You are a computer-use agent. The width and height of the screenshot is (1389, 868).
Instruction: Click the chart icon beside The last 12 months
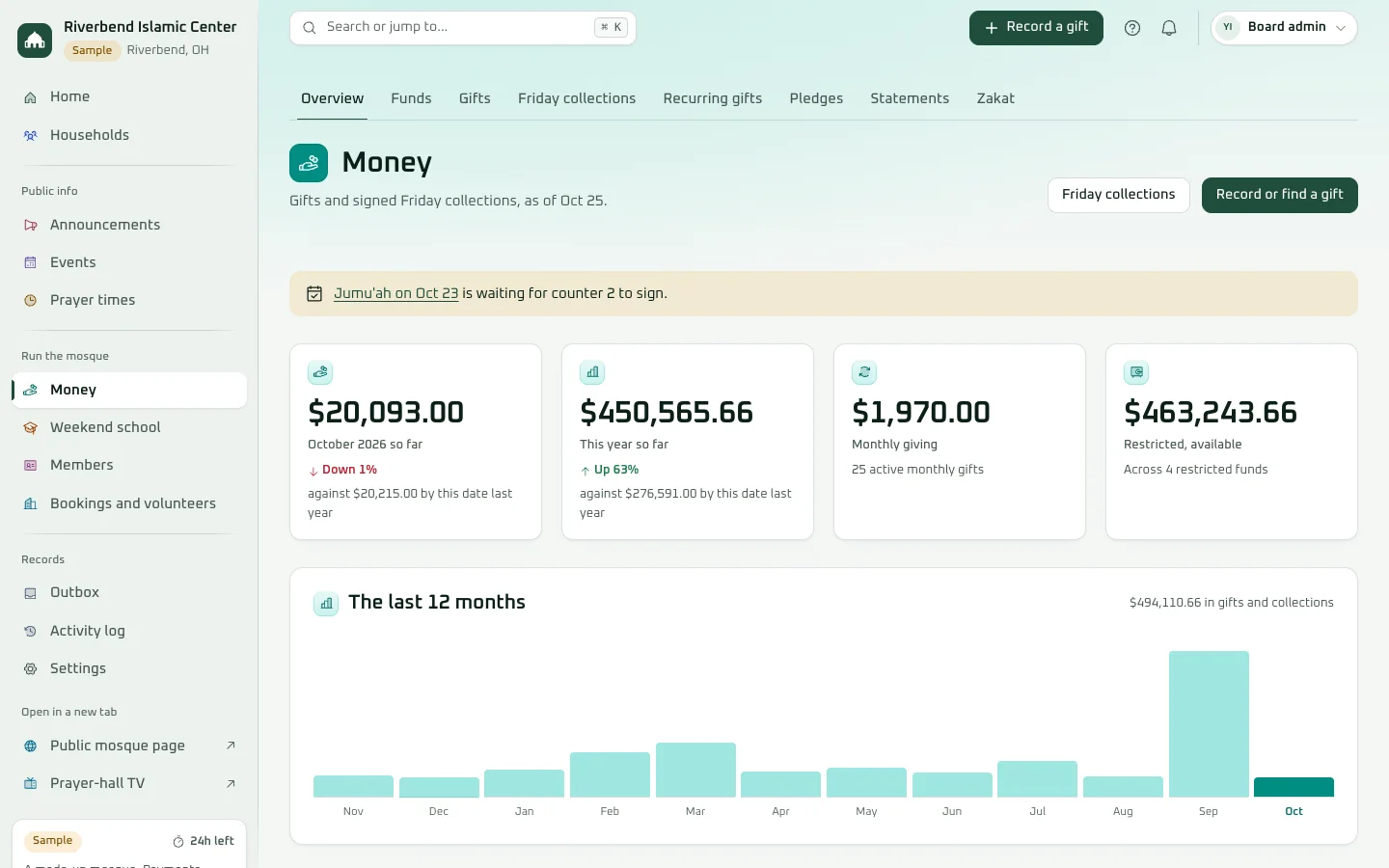tap(326, 604)
